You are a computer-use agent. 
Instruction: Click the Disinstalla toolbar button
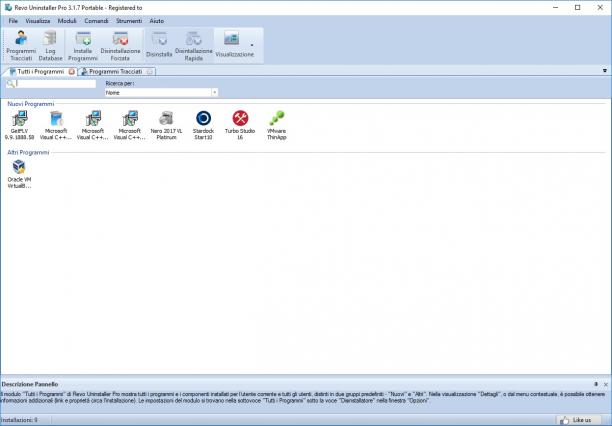click(x=159, y=45)
